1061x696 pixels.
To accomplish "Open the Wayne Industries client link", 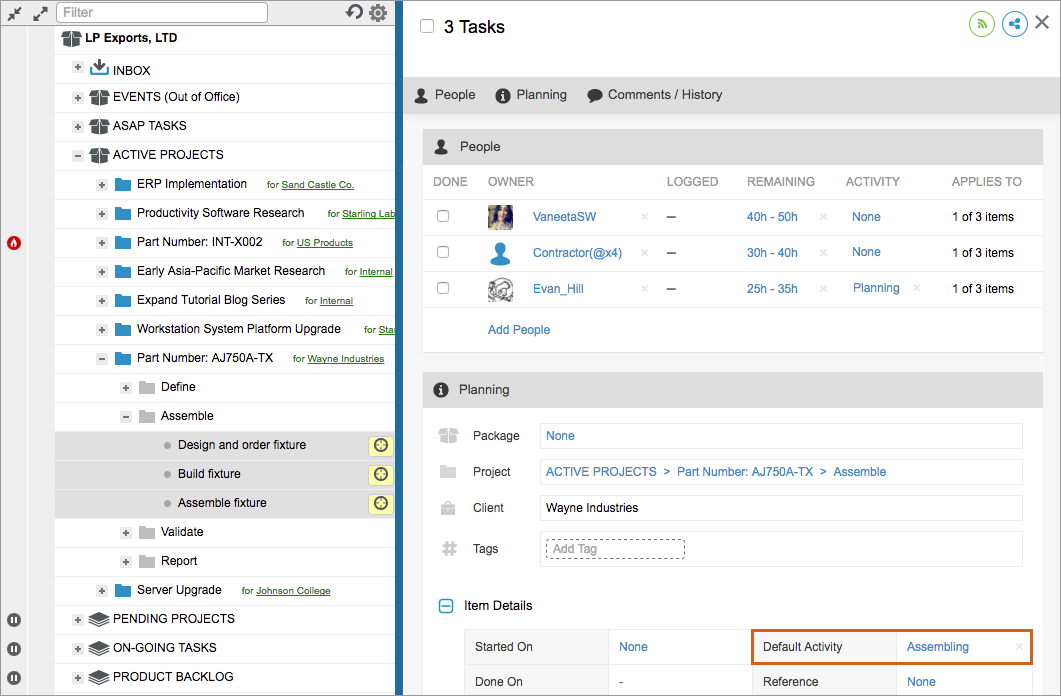I will pos(345,359).
